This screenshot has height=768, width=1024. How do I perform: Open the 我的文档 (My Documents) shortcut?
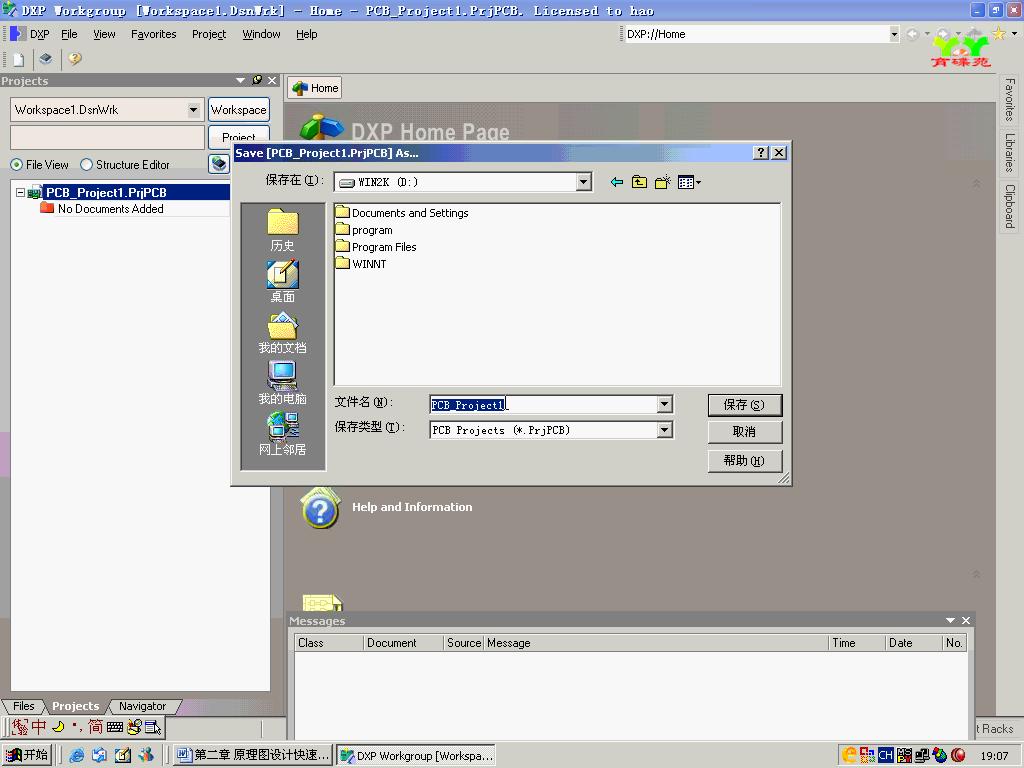tap(282, 333)
